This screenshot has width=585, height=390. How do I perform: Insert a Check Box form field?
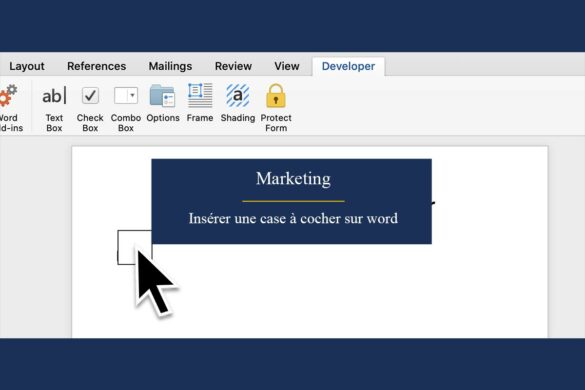point(90,107)
